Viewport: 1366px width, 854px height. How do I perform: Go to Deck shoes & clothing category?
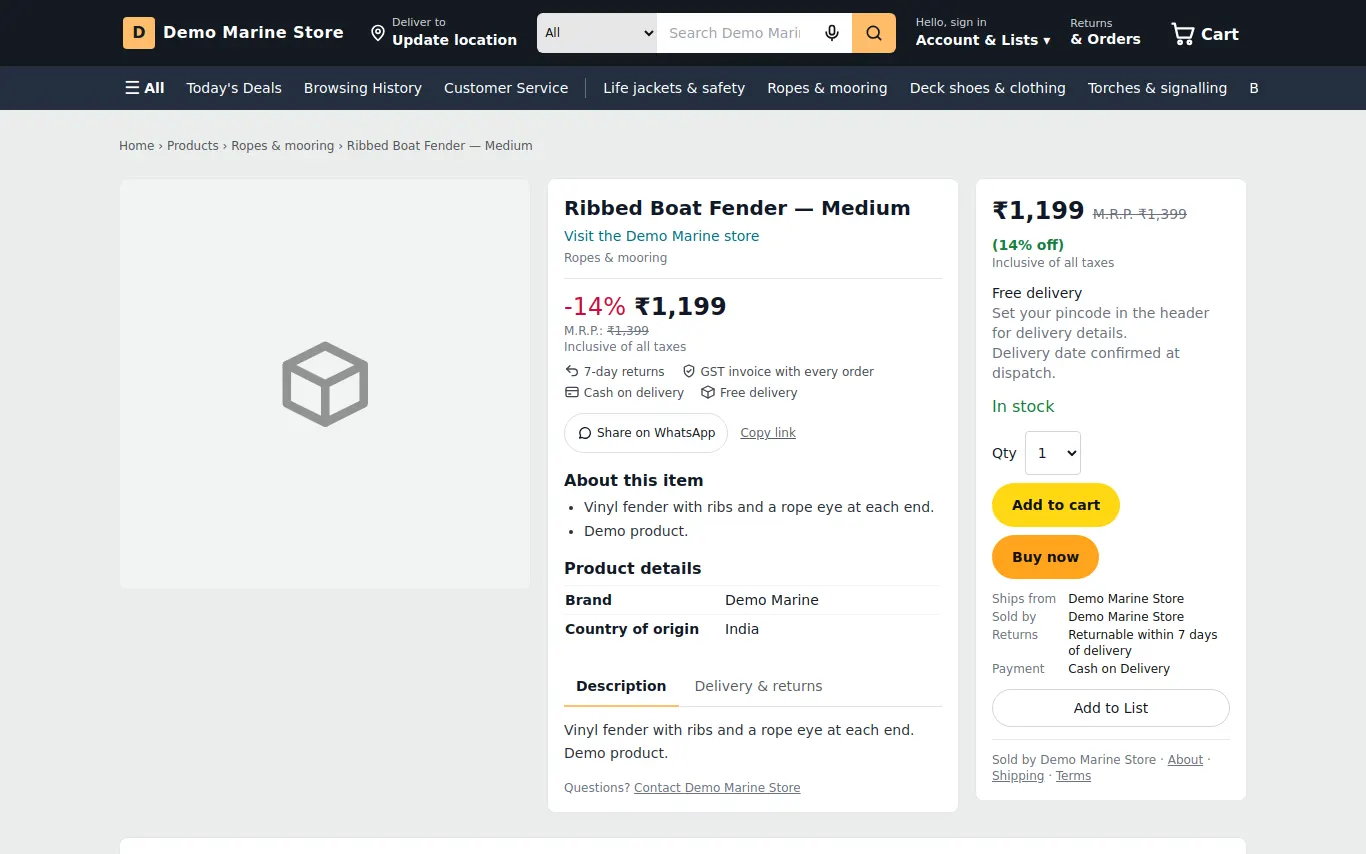tap(988, 88)
